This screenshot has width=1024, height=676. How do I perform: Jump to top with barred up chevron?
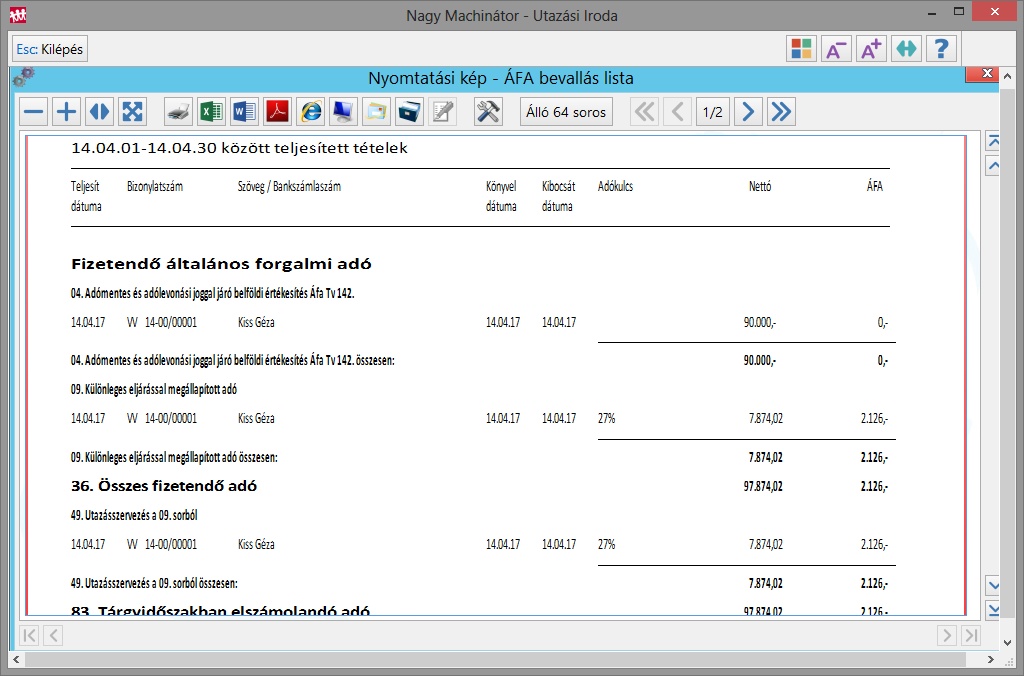[x=993, y=142]
